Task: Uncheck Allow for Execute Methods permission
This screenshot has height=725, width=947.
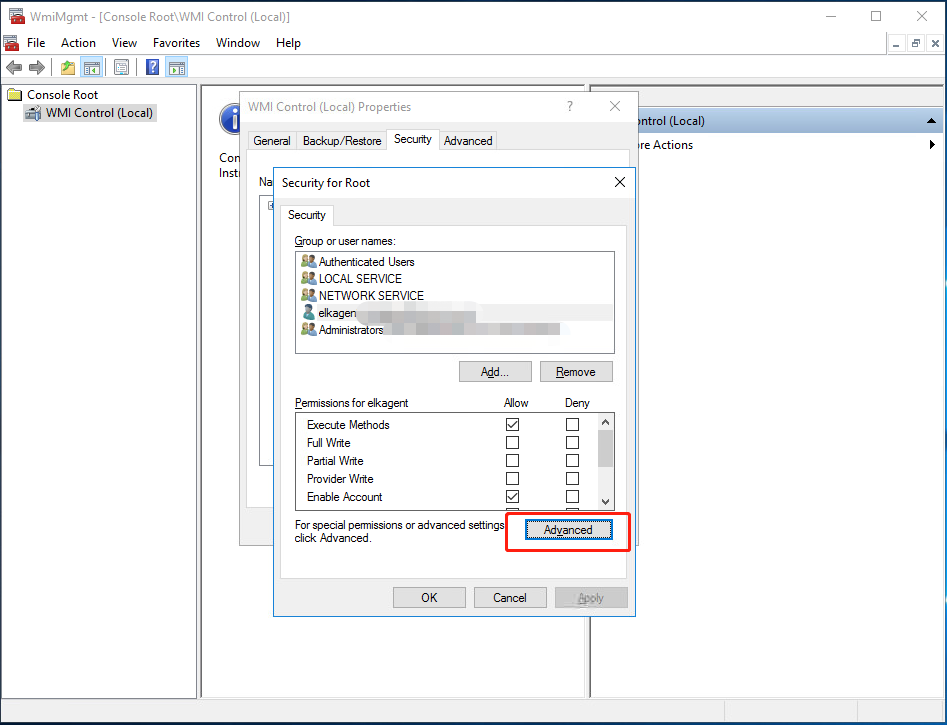Action: coord(512,424)
